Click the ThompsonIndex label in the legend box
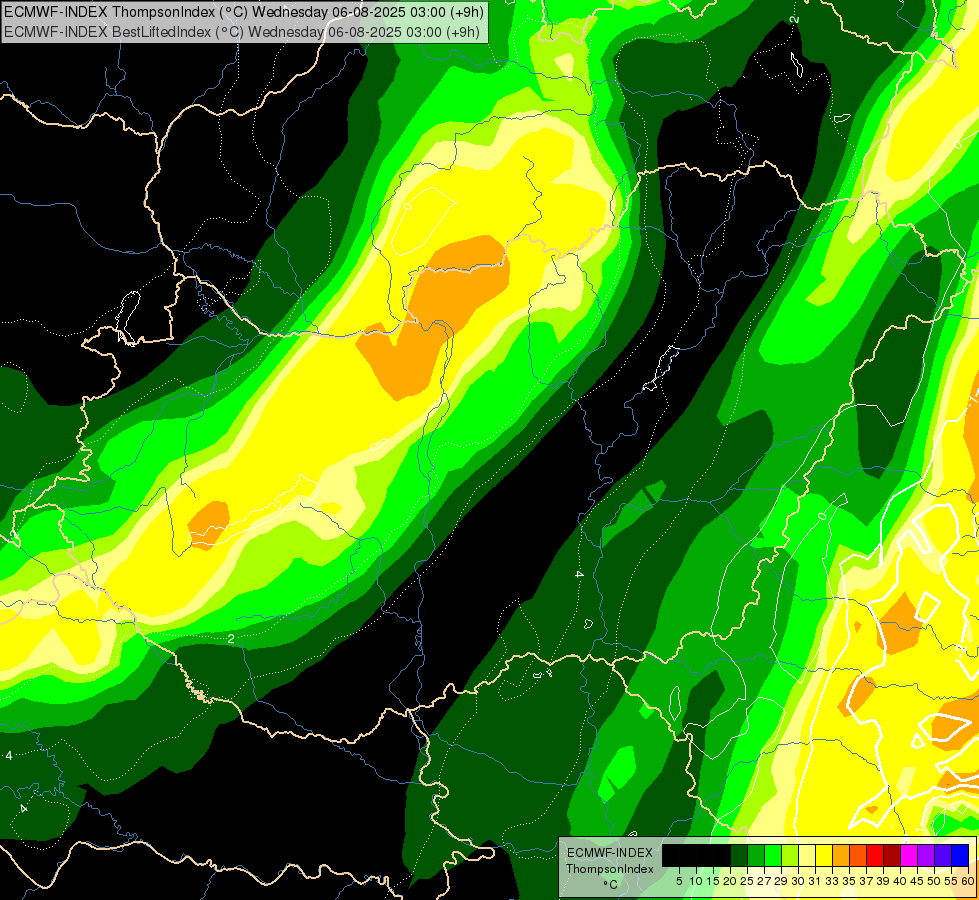Screen dimensions: 979x900 pyautogui.click(x=609, y=869)
